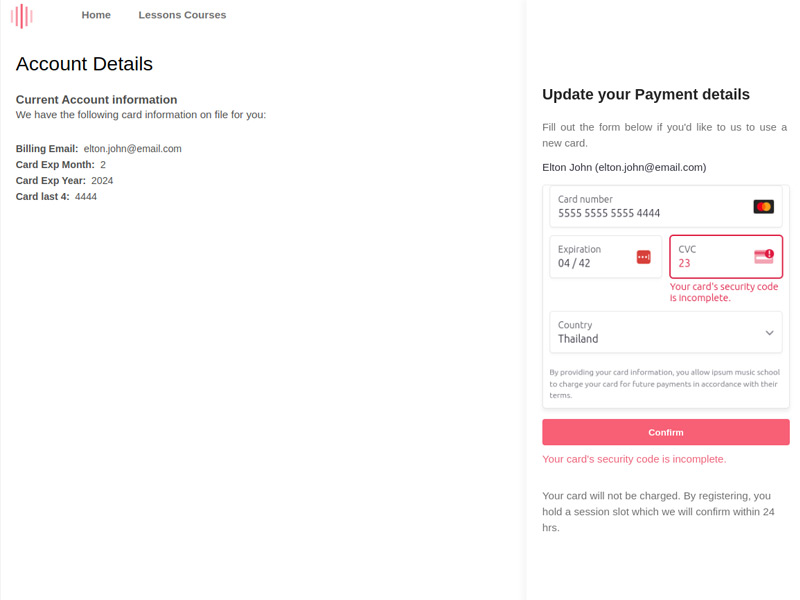Click the expiration field error icon

[643, 257]
